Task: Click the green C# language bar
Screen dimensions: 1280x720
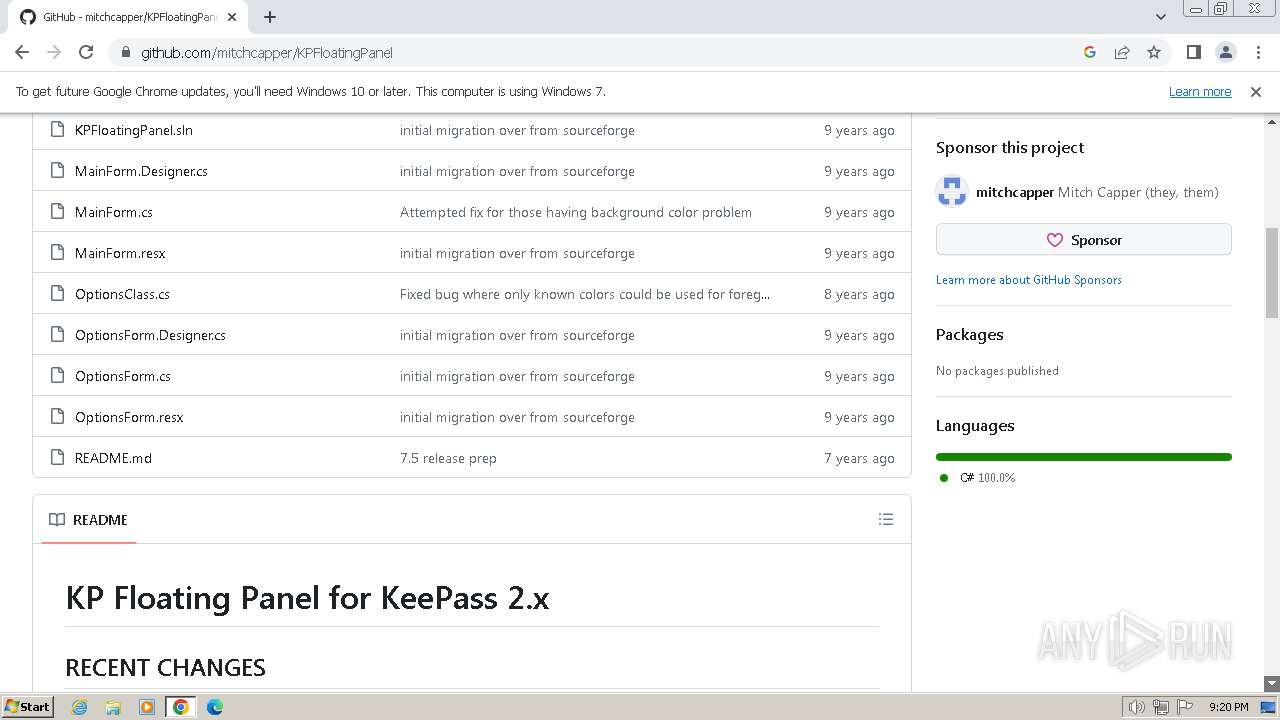Action: 1083,457
